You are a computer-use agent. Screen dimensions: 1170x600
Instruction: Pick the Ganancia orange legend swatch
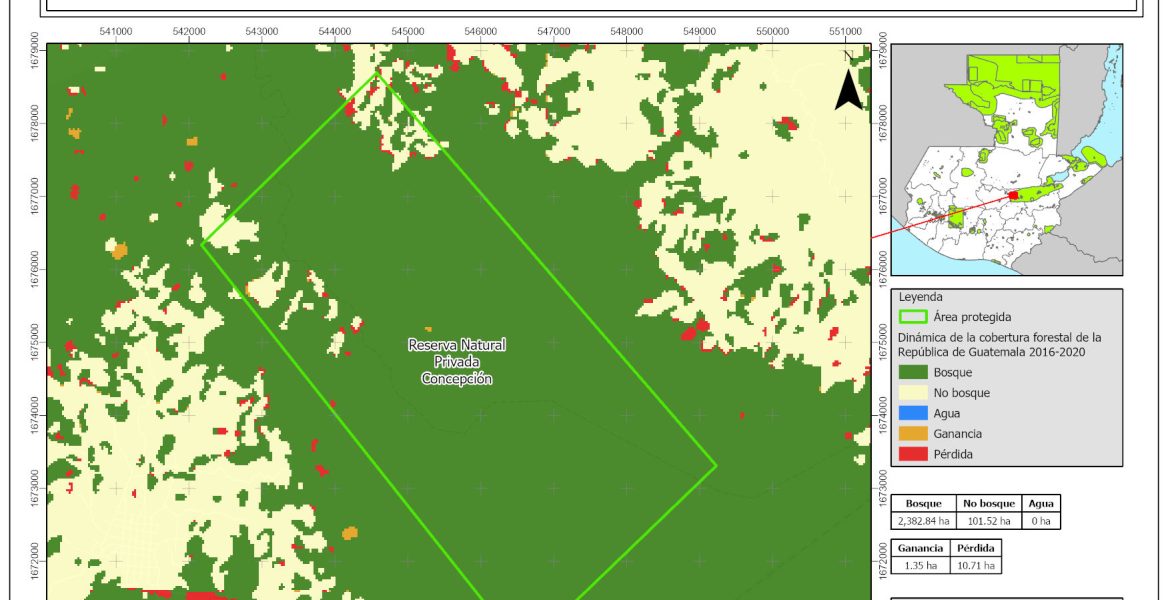click(x=913, y=434)
